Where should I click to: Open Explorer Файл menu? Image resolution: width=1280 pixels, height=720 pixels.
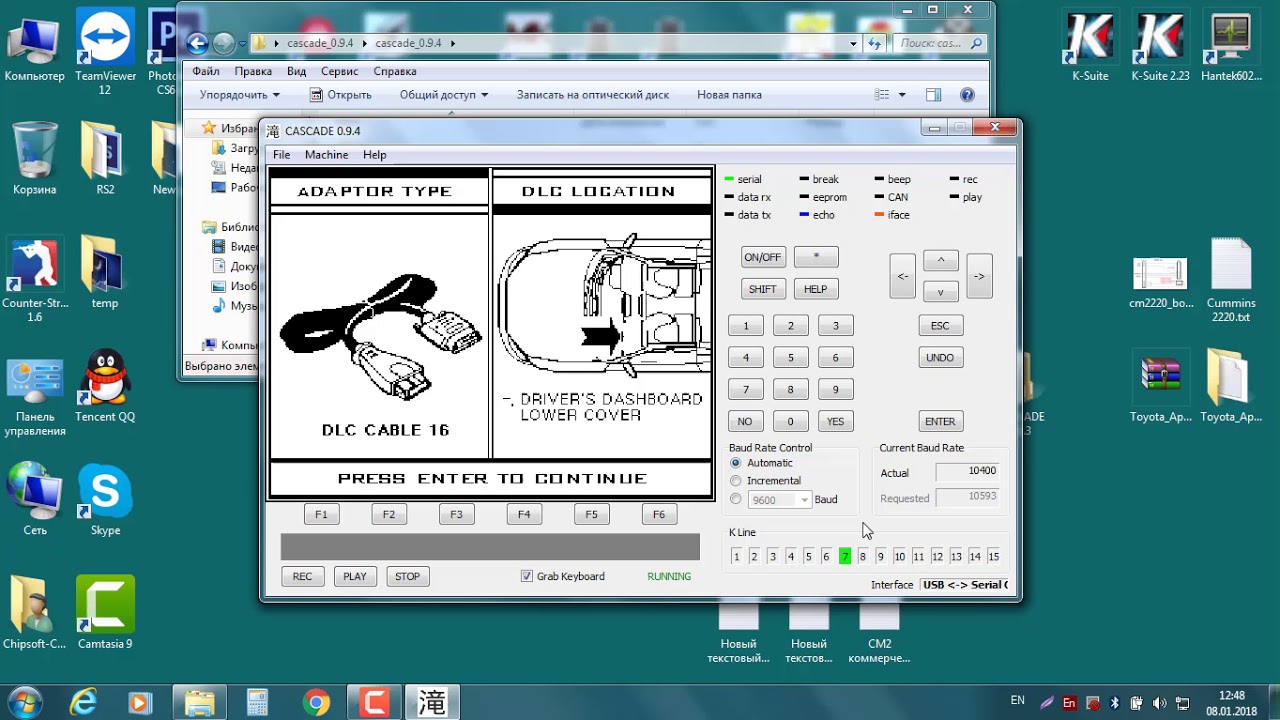[206, 72]
